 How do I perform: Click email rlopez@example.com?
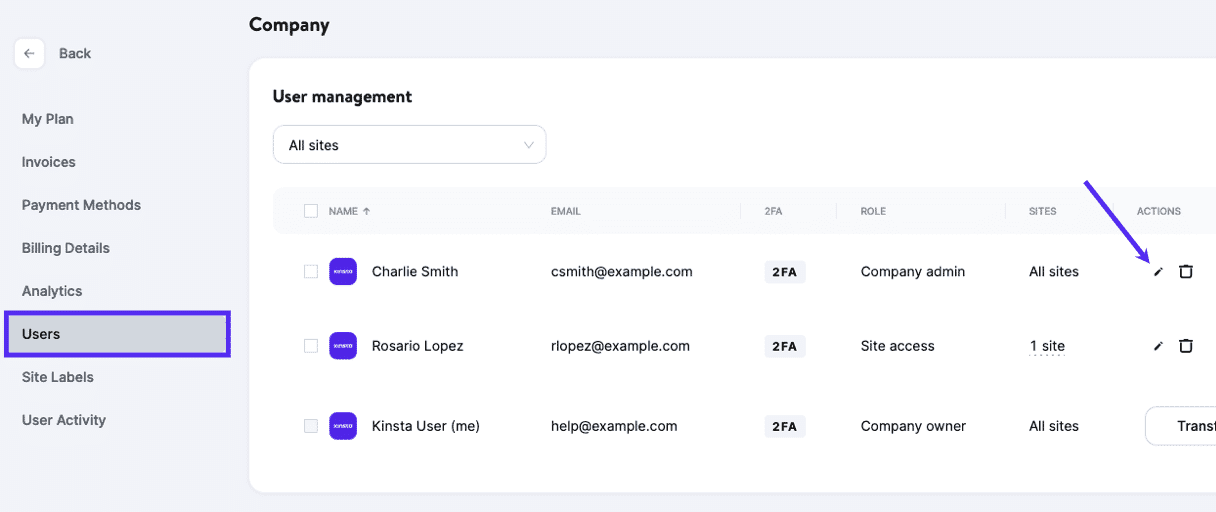point(620,346)
